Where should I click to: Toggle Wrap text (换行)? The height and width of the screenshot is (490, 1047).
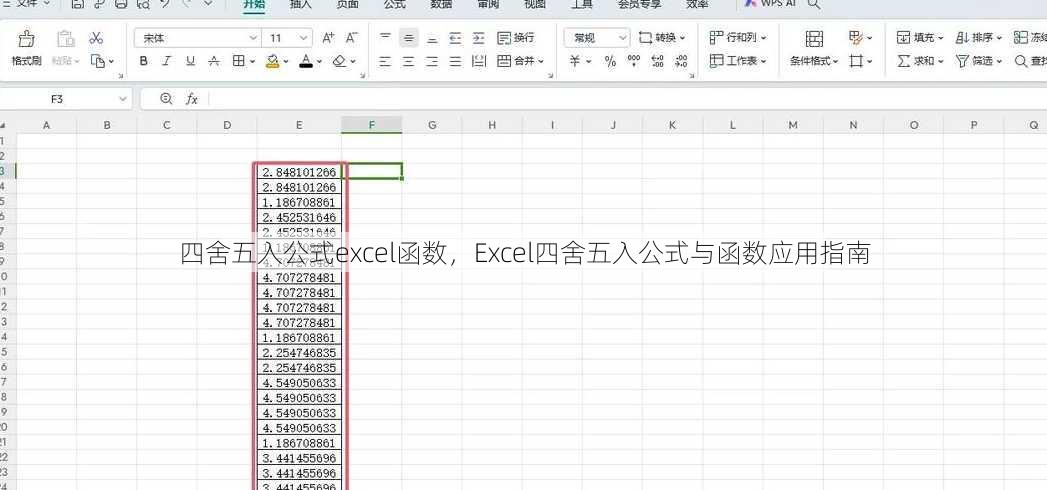point(515,38)
